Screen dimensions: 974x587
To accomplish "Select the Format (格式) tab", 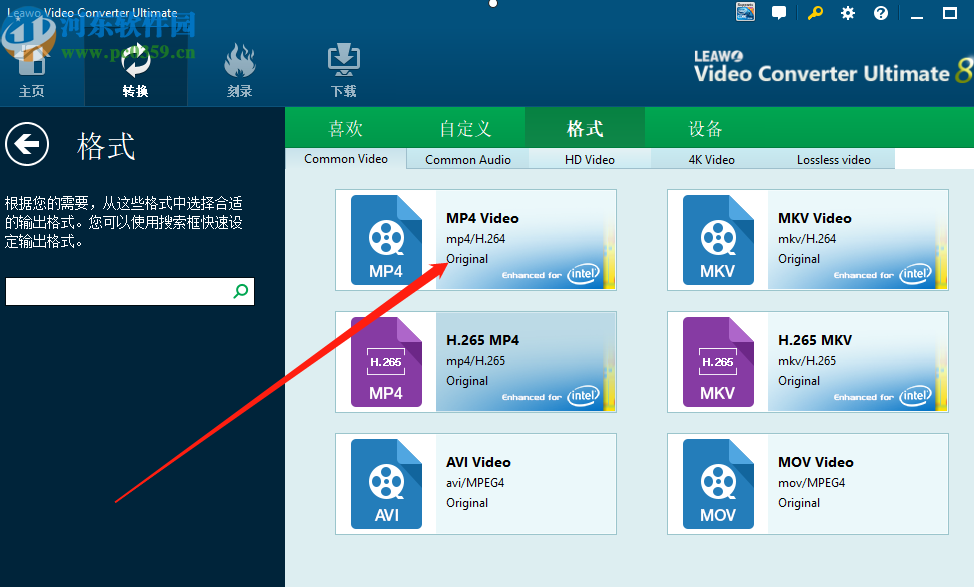I will (585, 129).
